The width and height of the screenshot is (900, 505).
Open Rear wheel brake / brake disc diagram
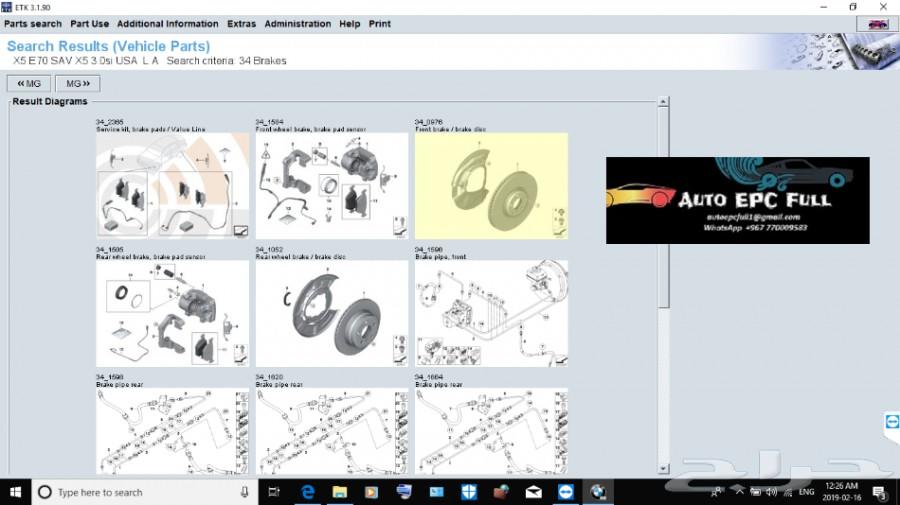332,313
